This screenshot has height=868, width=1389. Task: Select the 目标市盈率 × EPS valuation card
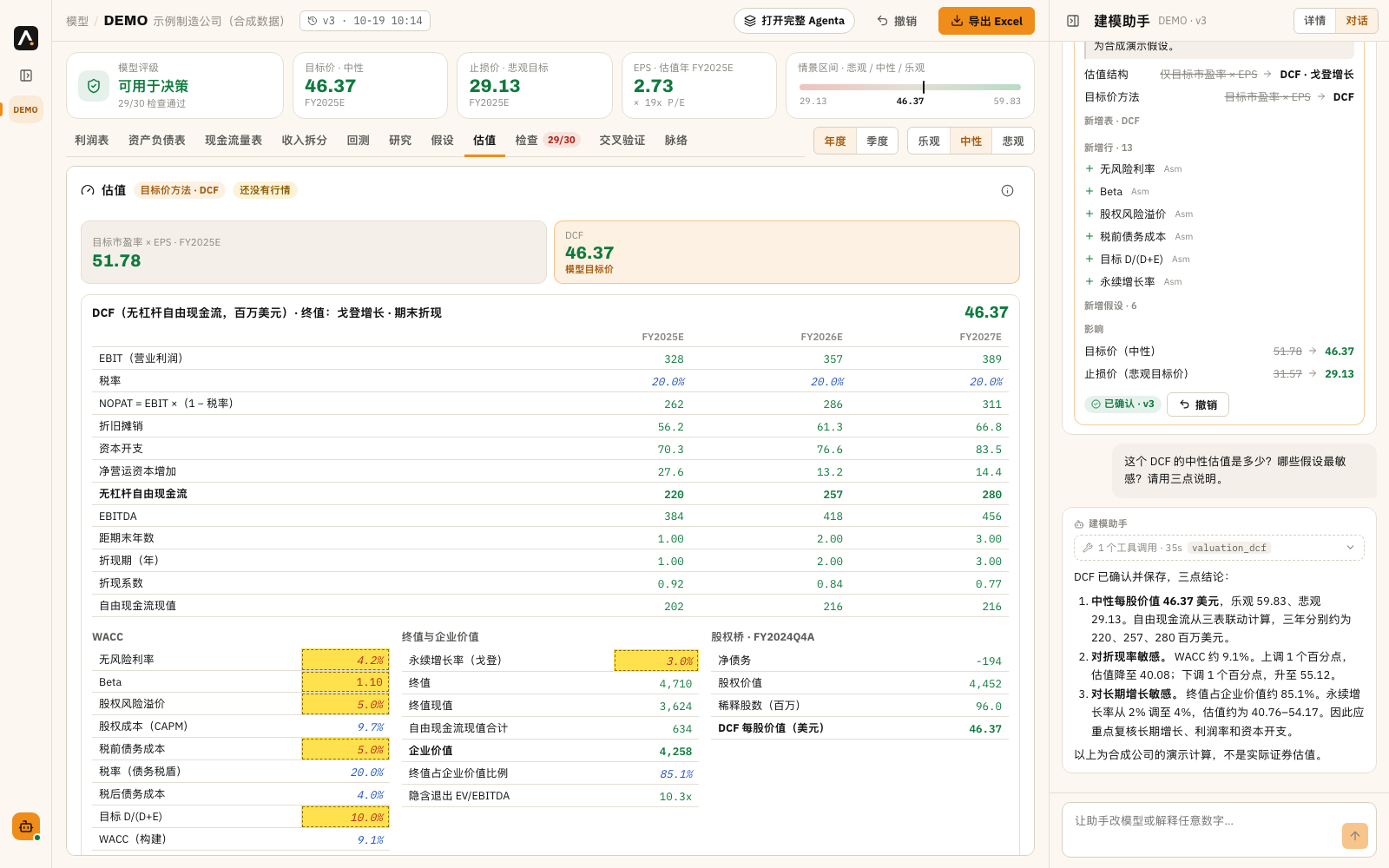pyautogui.click(x=313, y=252)
